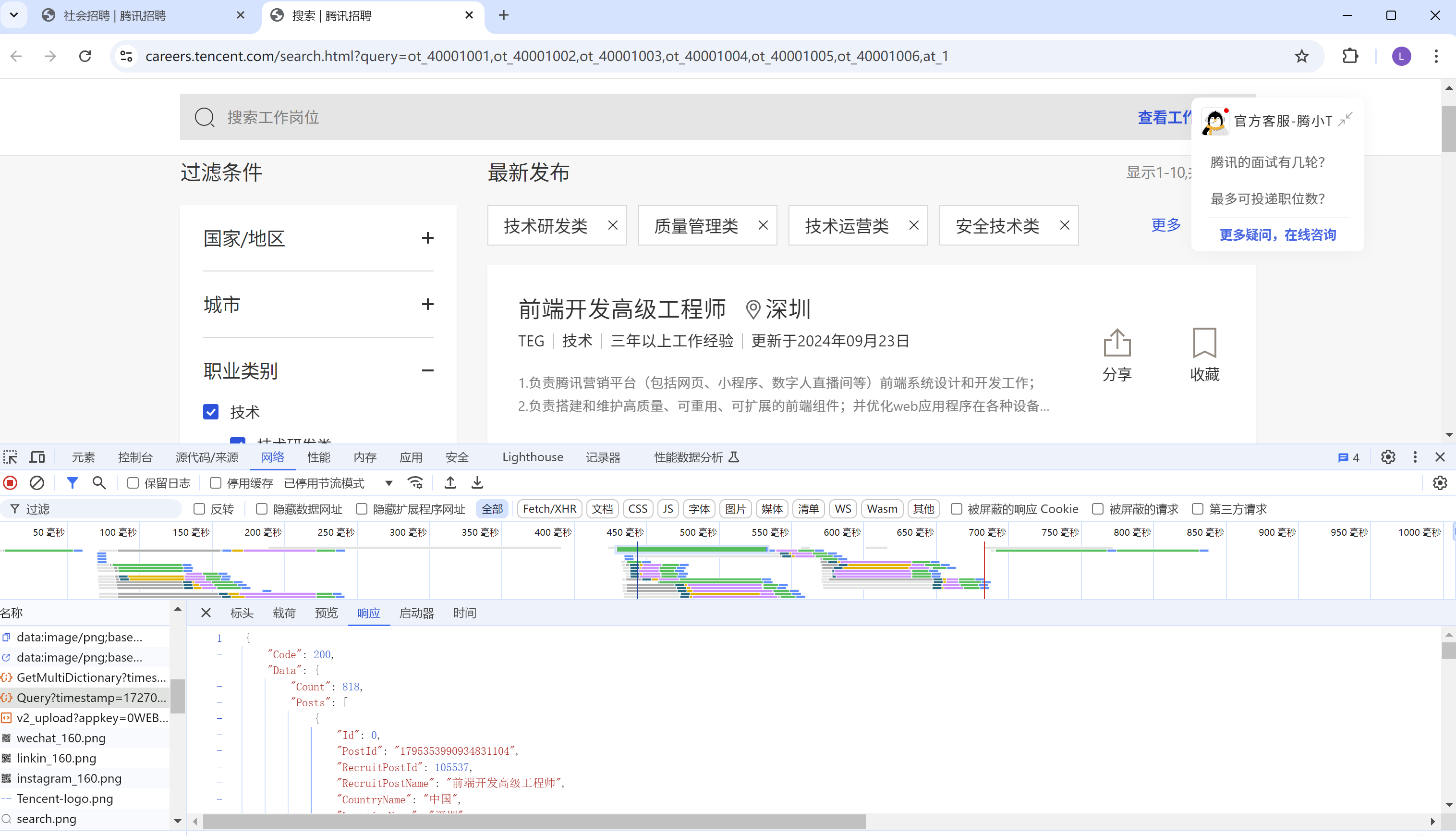Screen dimensions: 1456x836
Task: Toggle the device toolbar icon
Action: [37, 457]
